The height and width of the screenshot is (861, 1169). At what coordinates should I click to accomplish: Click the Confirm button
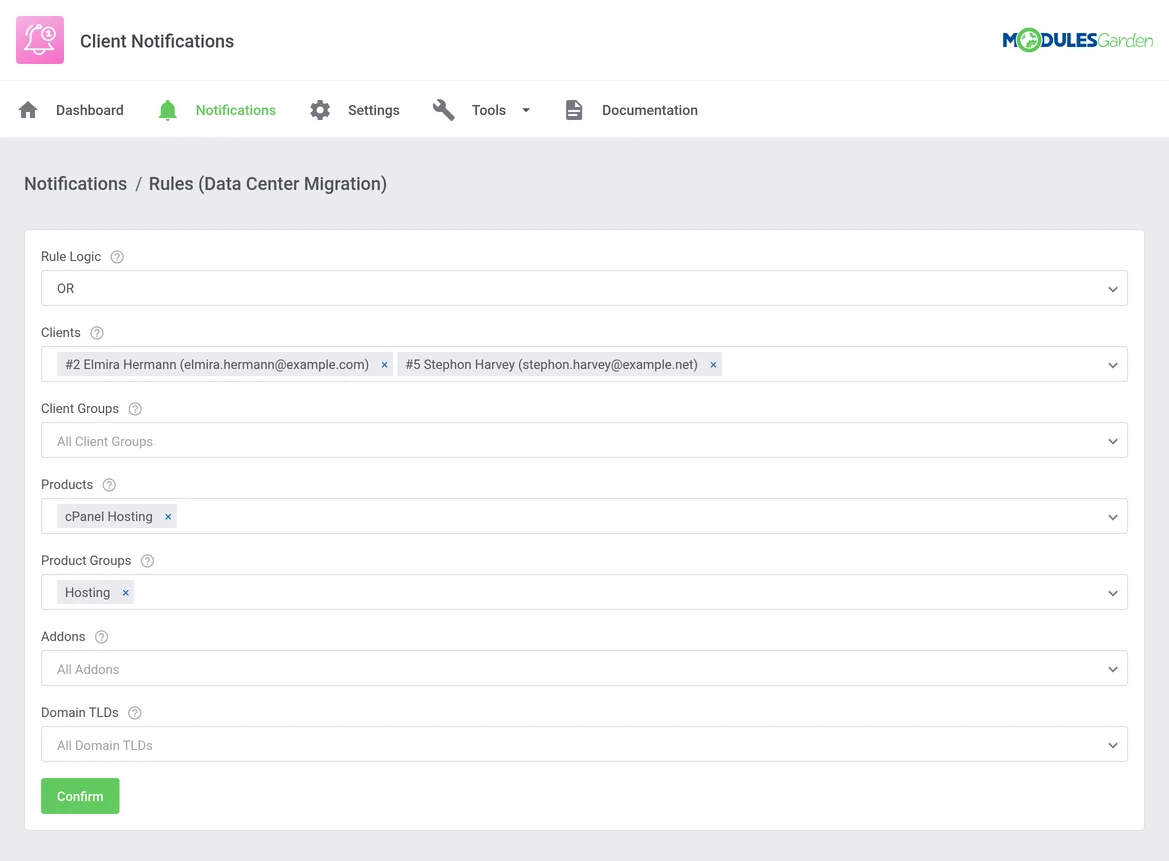click(80, 796)
